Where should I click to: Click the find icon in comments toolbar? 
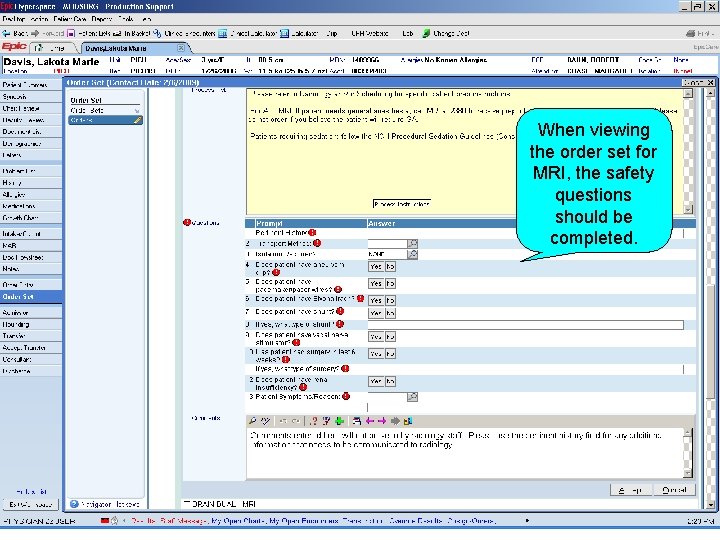pos(253,421)
